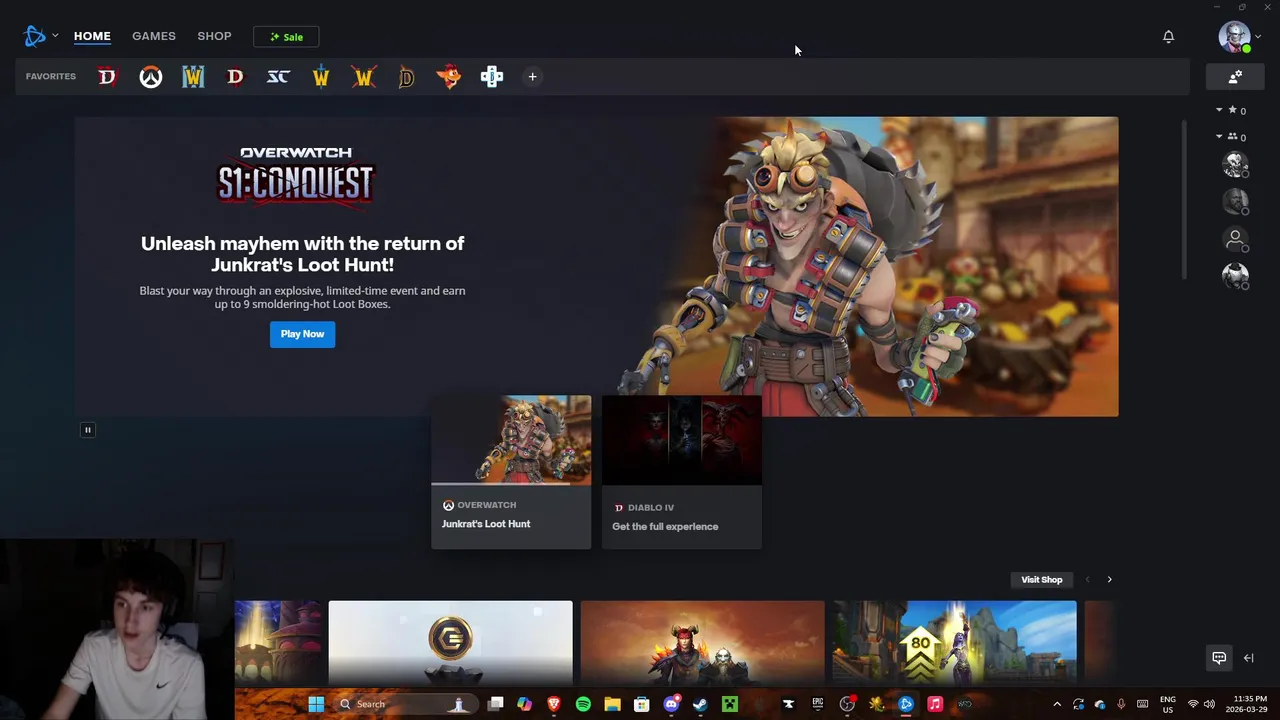Open the gold coin shop item

tap(450, 643)
